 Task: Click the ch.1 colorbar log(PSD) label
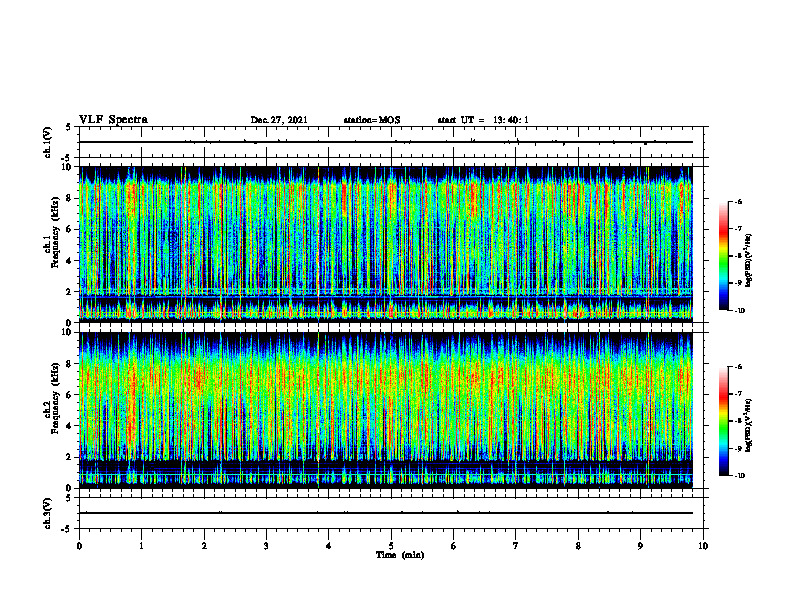click(749, 260)
